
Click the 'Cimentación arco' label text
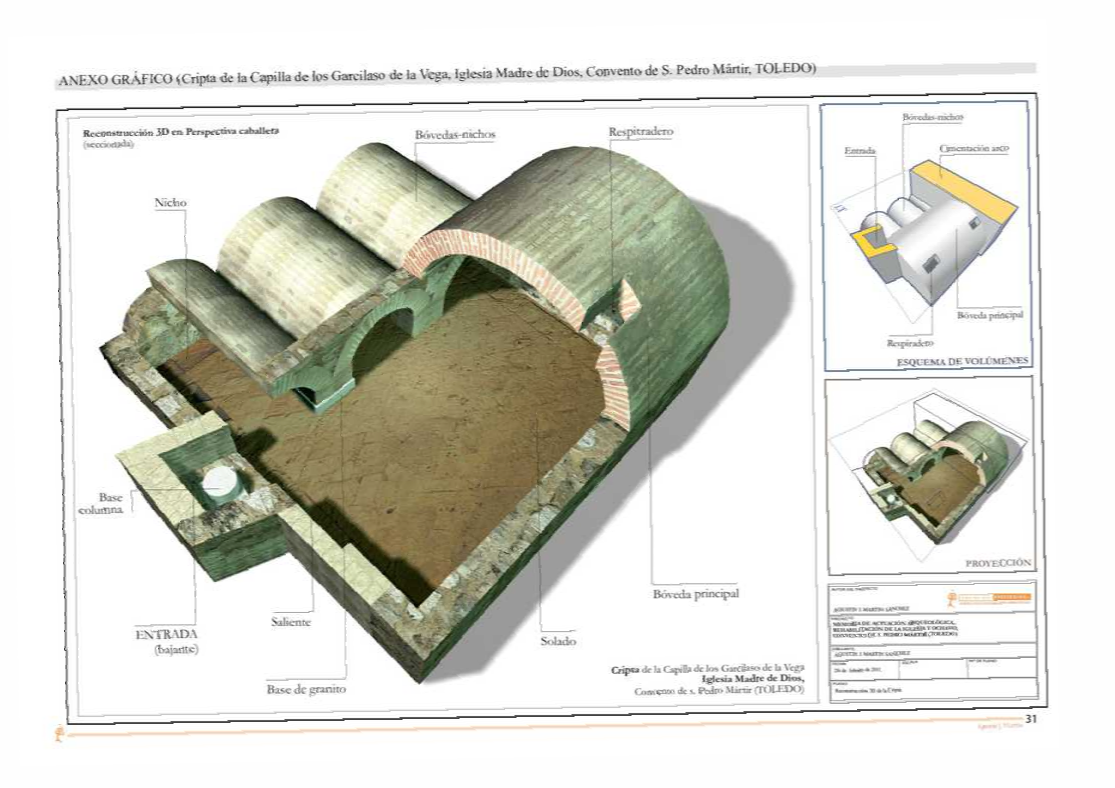974,148
